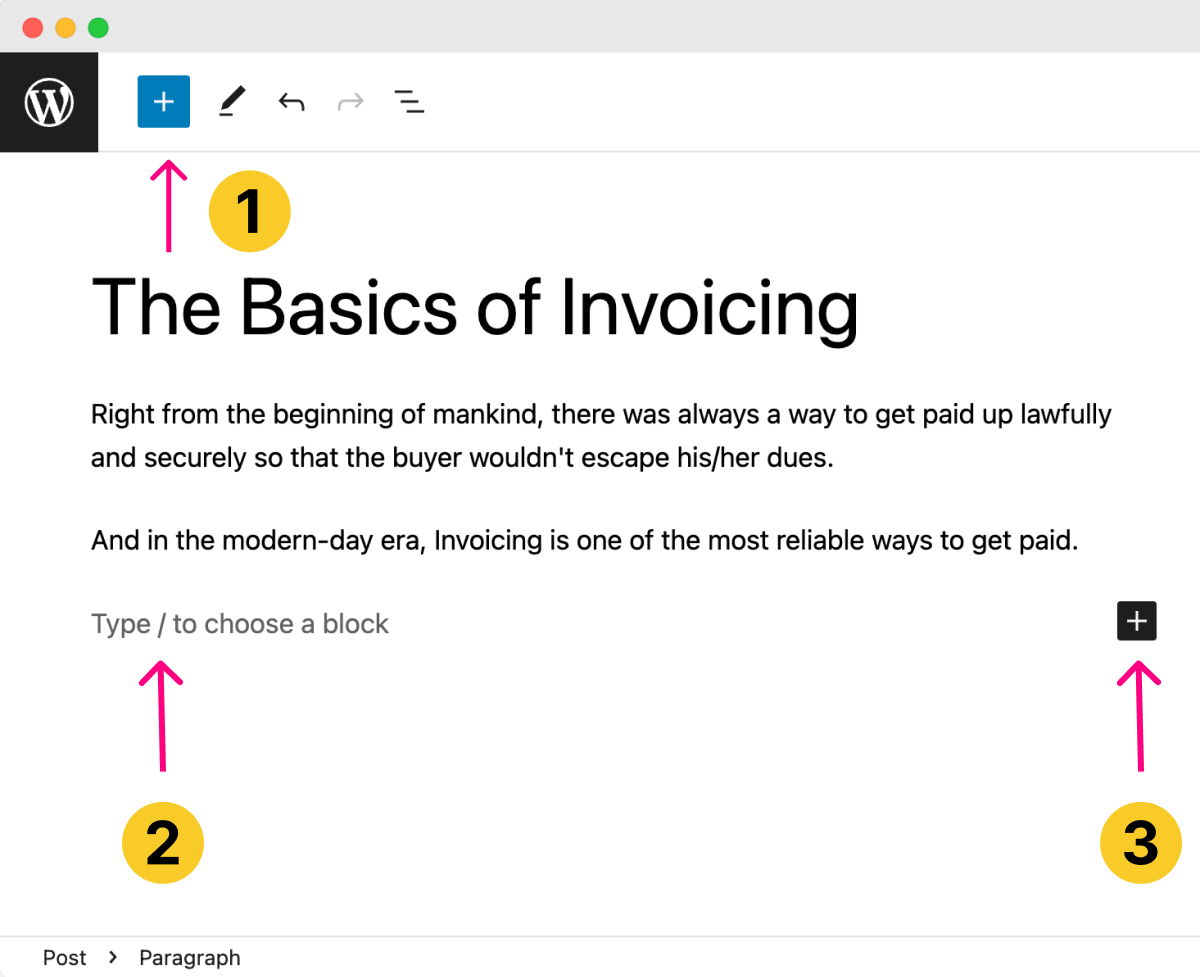Click the yellow number 1 badge
The width and height of the screenshot is (1200, 977).
(x=249, y=210)
